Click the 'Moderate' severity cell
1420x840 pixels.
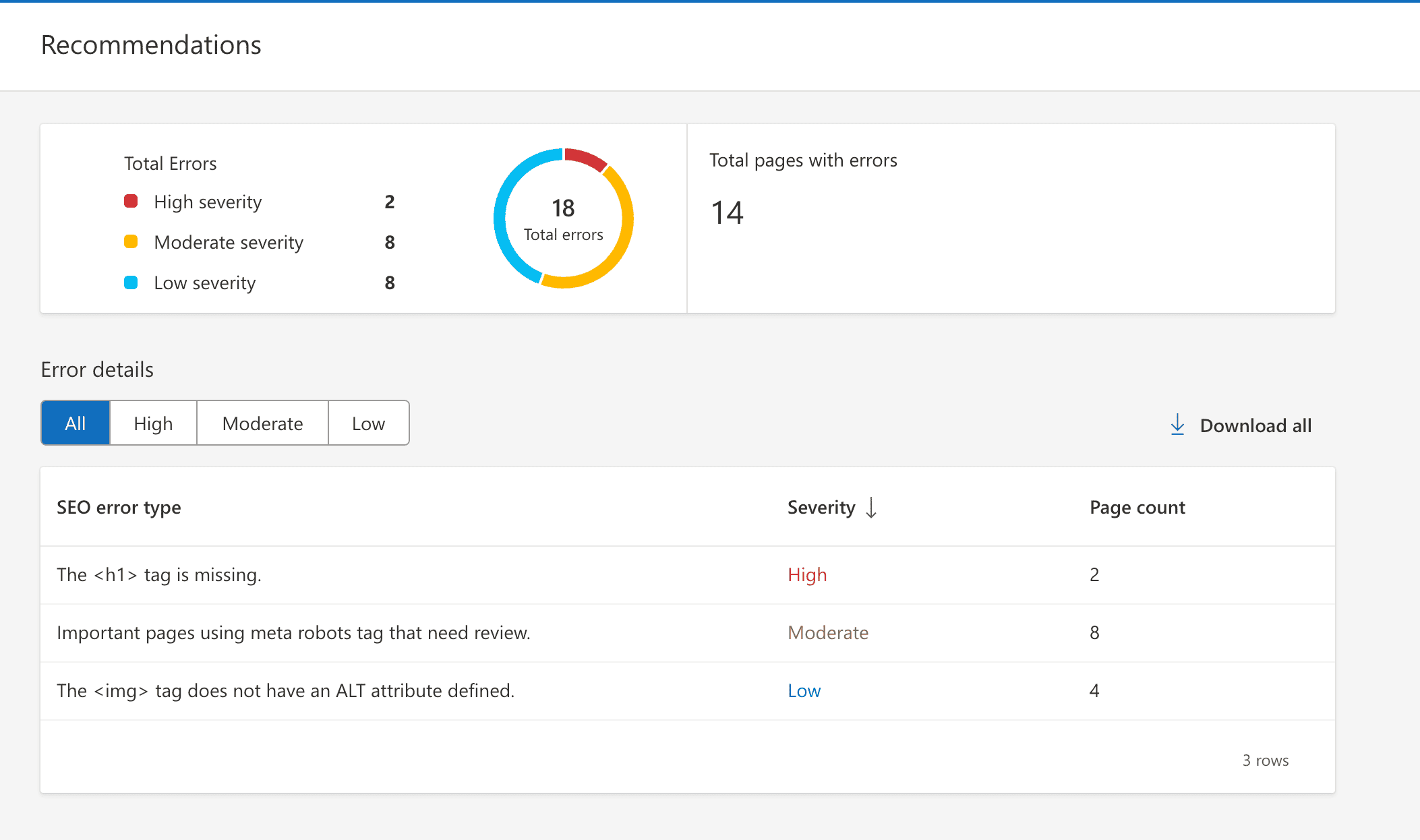coord(828,633)
